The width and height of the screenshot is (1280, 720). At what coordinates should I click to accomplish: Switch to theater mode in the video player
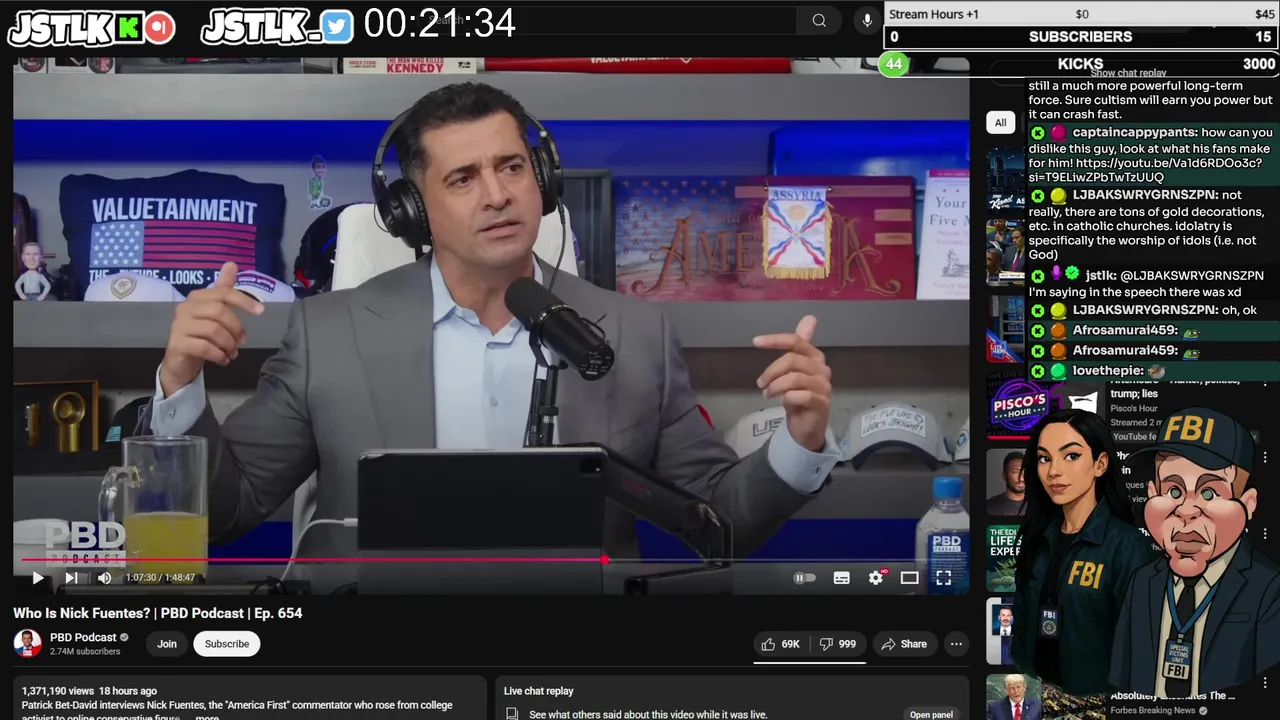point(909,578)
